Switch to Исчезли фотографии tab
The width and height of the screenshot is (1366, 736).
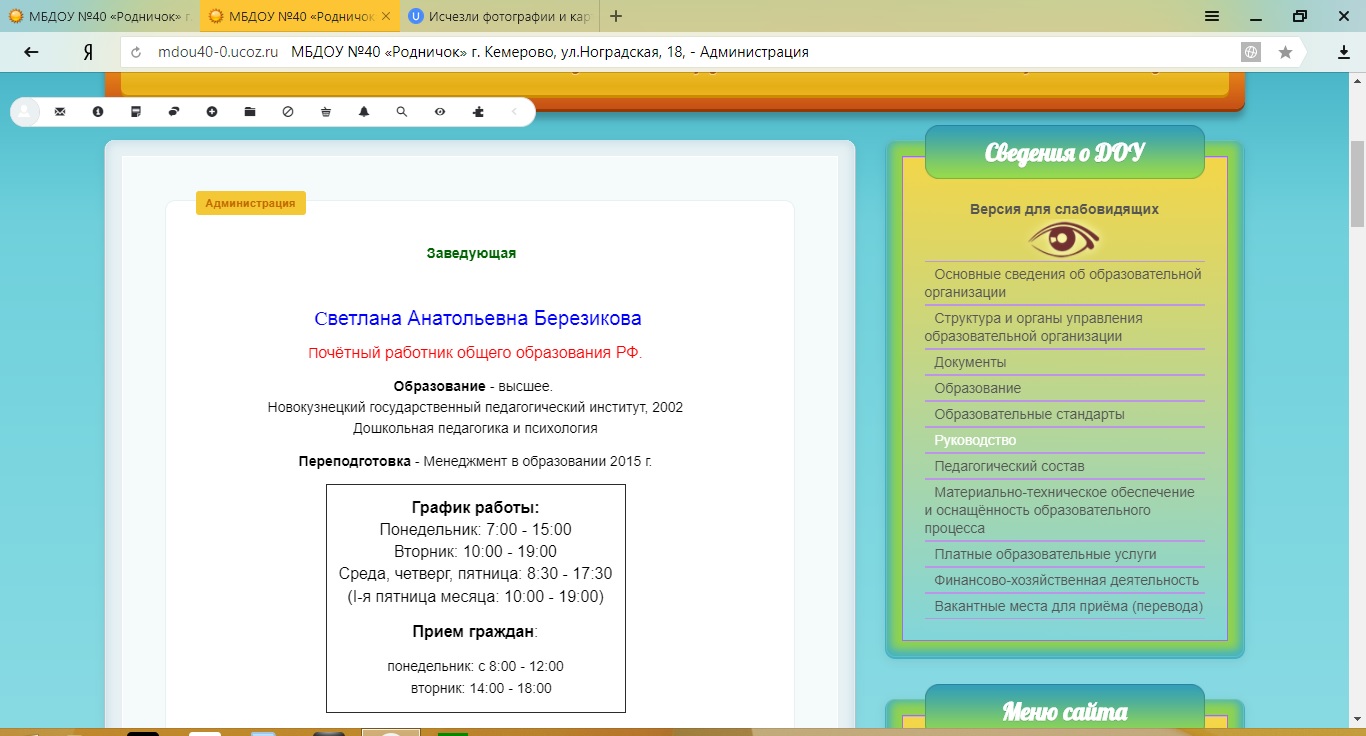click(500, 16)
